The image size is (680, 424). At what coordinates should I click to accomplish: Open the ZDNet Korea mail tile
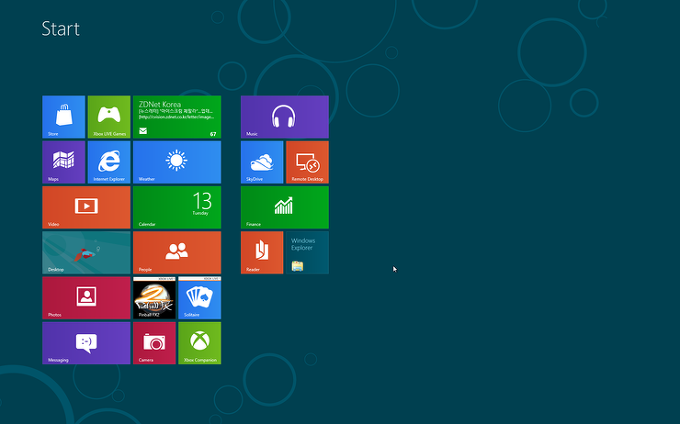click(177, 117)
